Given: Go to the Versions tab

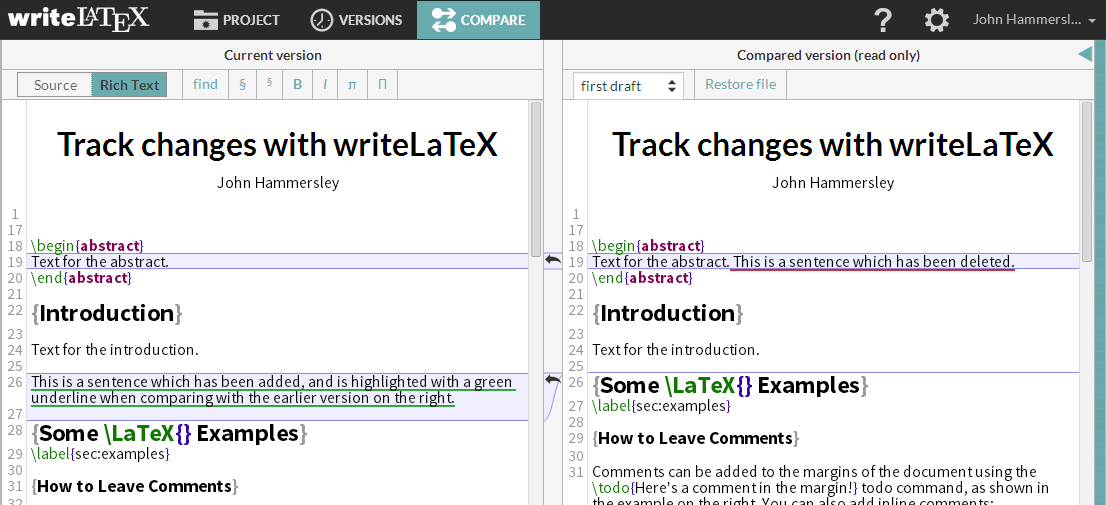Looking at the screenshot, I should click(356, 20).
